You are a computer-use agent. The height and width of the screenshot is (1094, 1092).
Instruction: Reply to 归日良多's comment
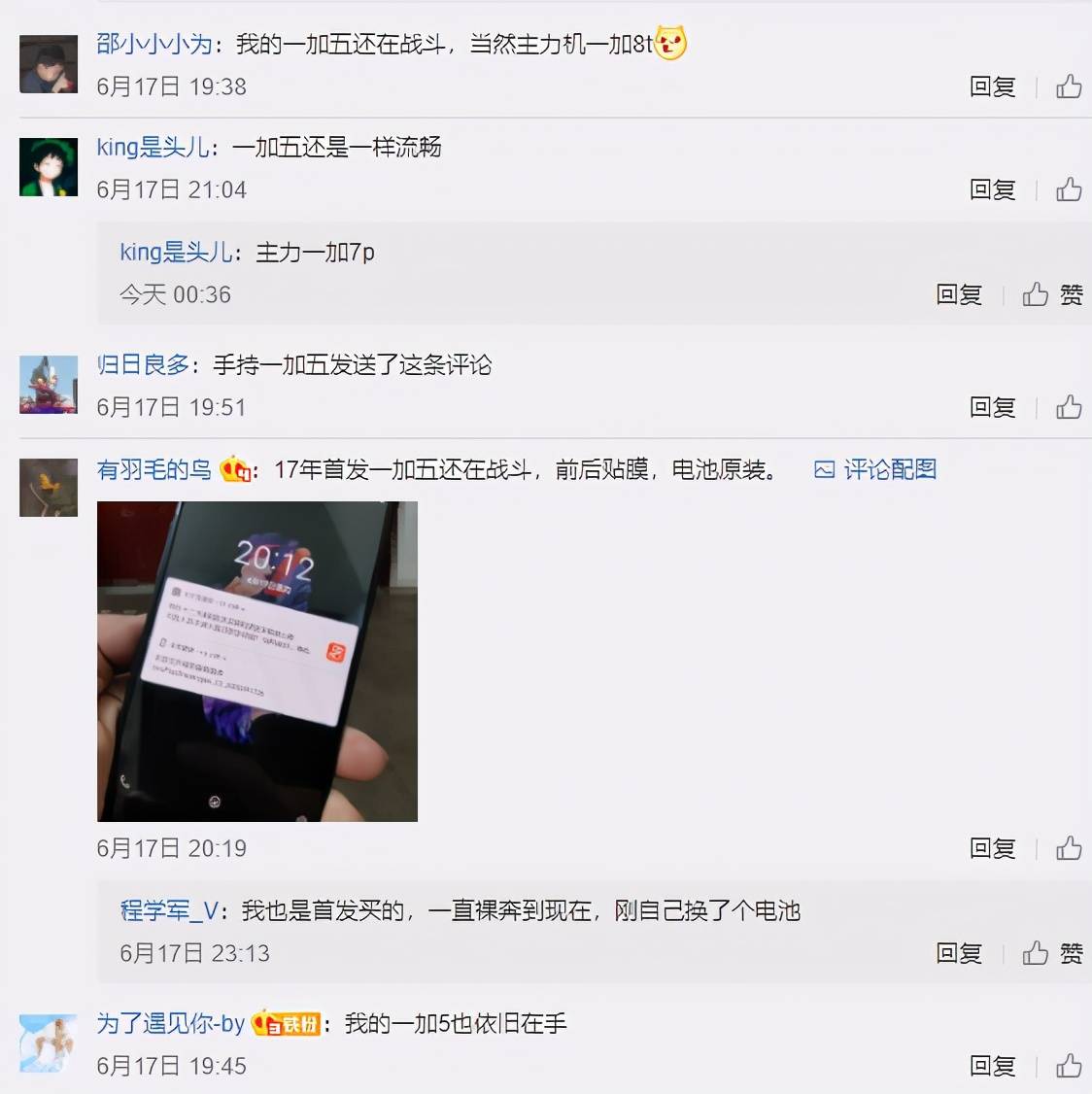point(992,407)
